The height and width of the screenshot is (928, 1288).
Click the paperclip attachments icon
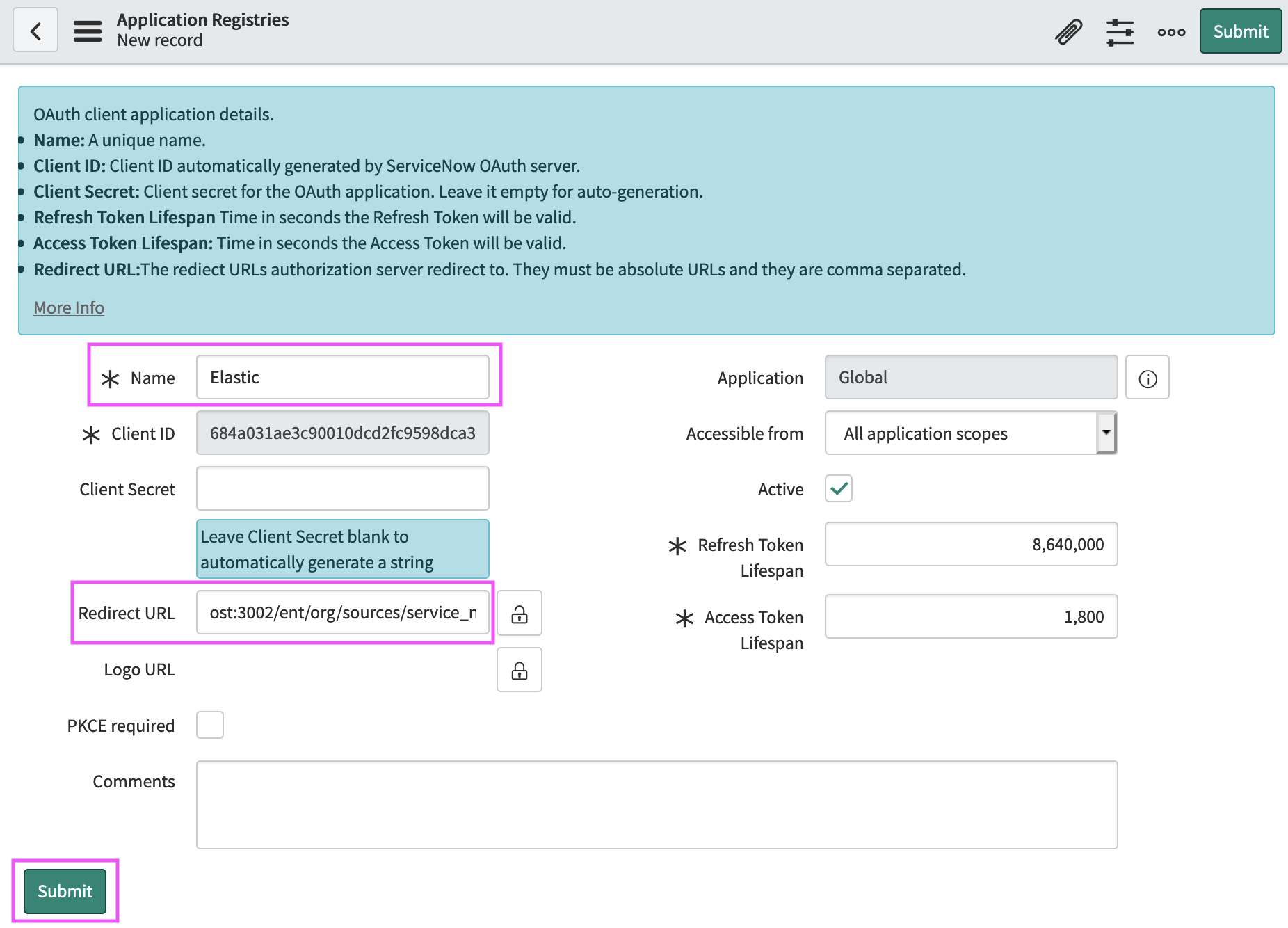[1068, 32]
